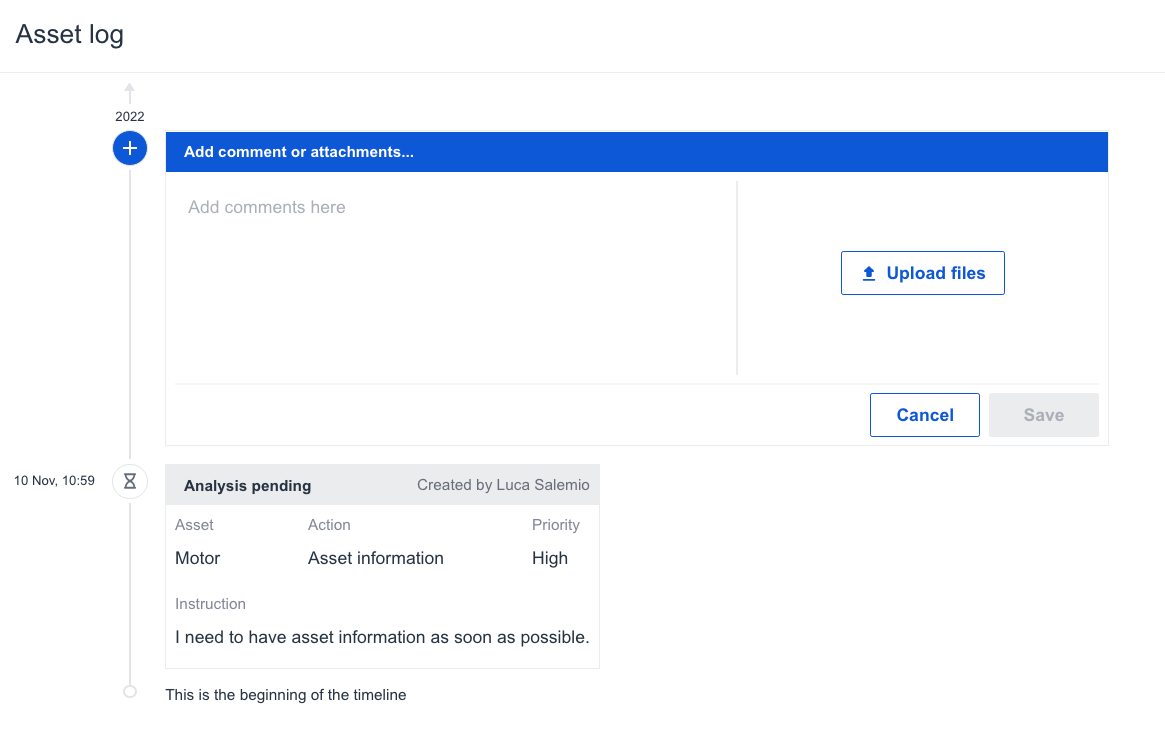This screenshot has width=1165, height=743.
Task: Click the hourglass pending icon on the timeline
Action: tap(129, 480)
